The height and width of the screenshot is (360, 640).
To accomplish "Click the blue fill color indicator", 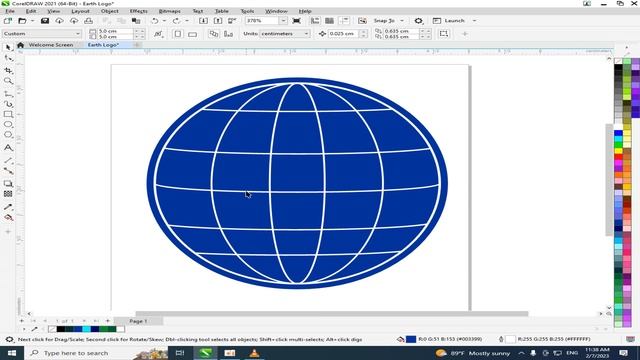I will (x=411, y=339).
